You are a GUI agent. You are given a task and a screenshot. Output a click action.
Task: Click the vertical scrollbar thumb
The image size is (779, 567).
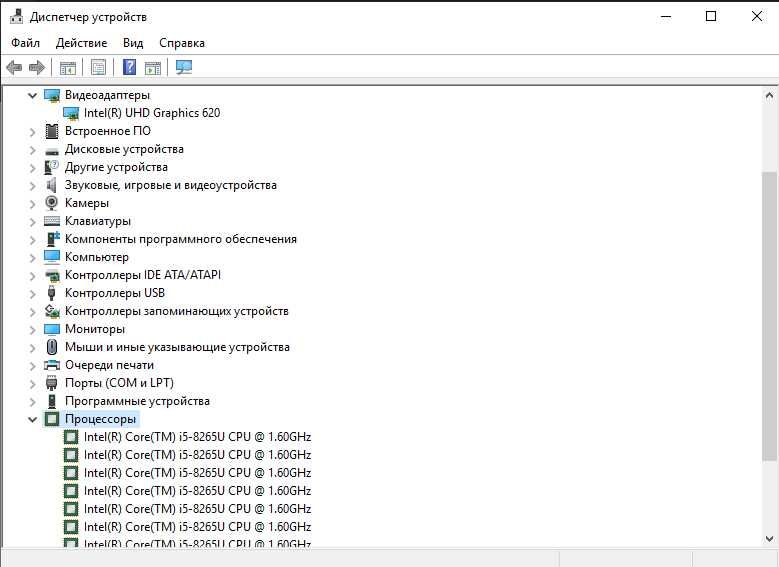click(x=770, y=317)
